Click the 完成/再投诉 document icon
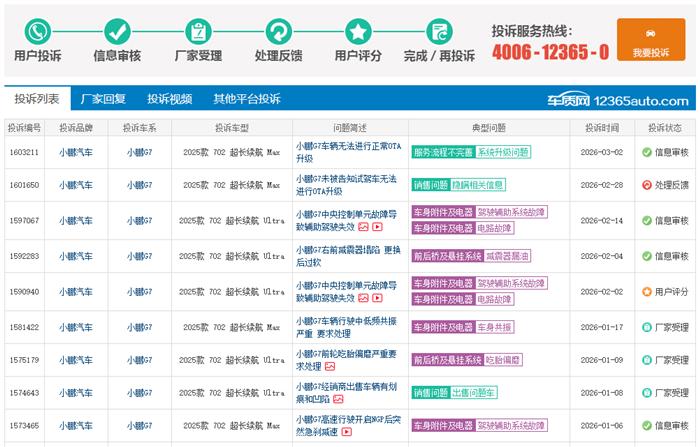Image resolution: width=700 pixels, height=447 pixels. (438, 30)
